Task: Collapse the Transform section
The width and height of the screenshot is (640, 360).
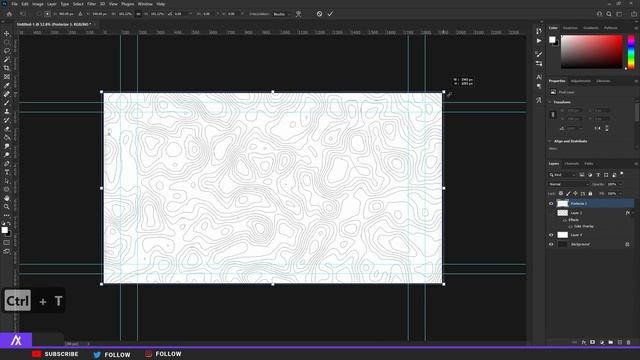Action: point(550,102)
